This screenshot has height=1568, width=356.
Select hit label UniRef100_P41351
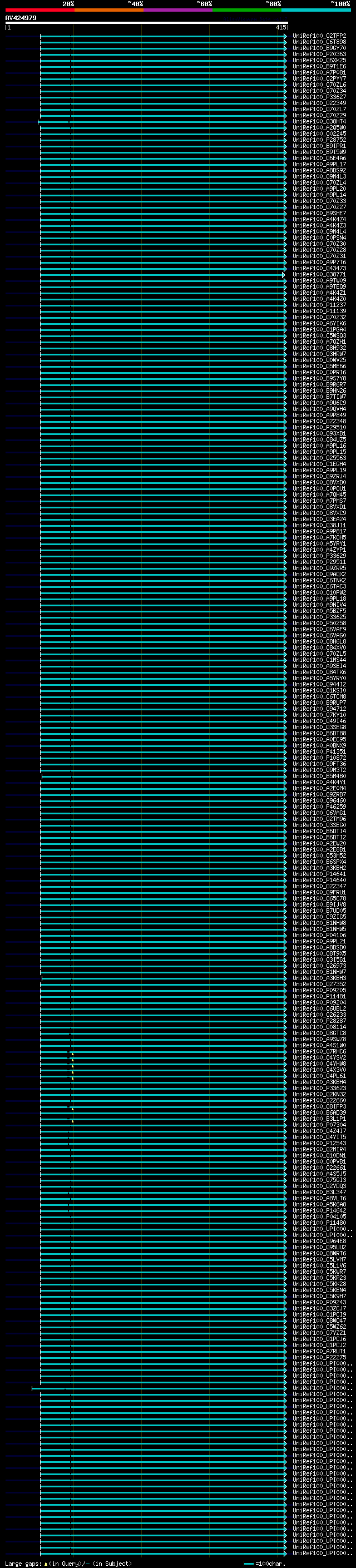(319, 752)
